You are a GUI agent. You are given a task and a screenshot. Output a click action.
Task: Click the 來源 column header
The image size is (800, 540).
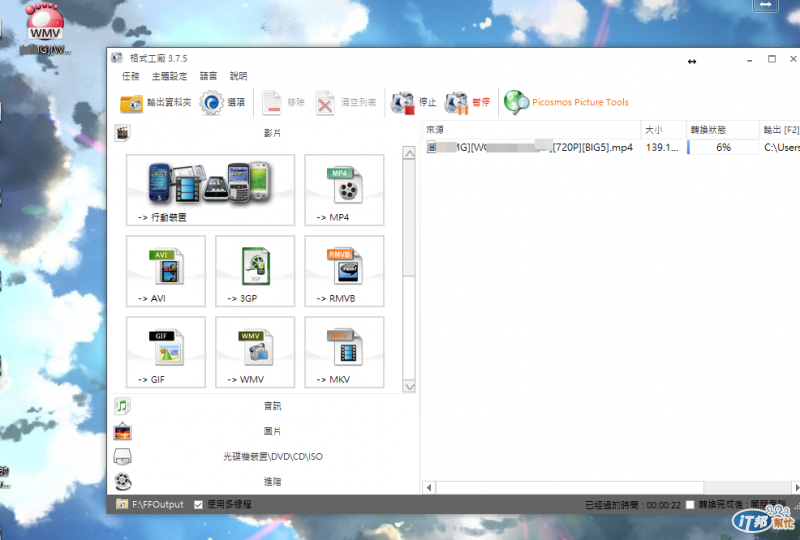point(532,130)
